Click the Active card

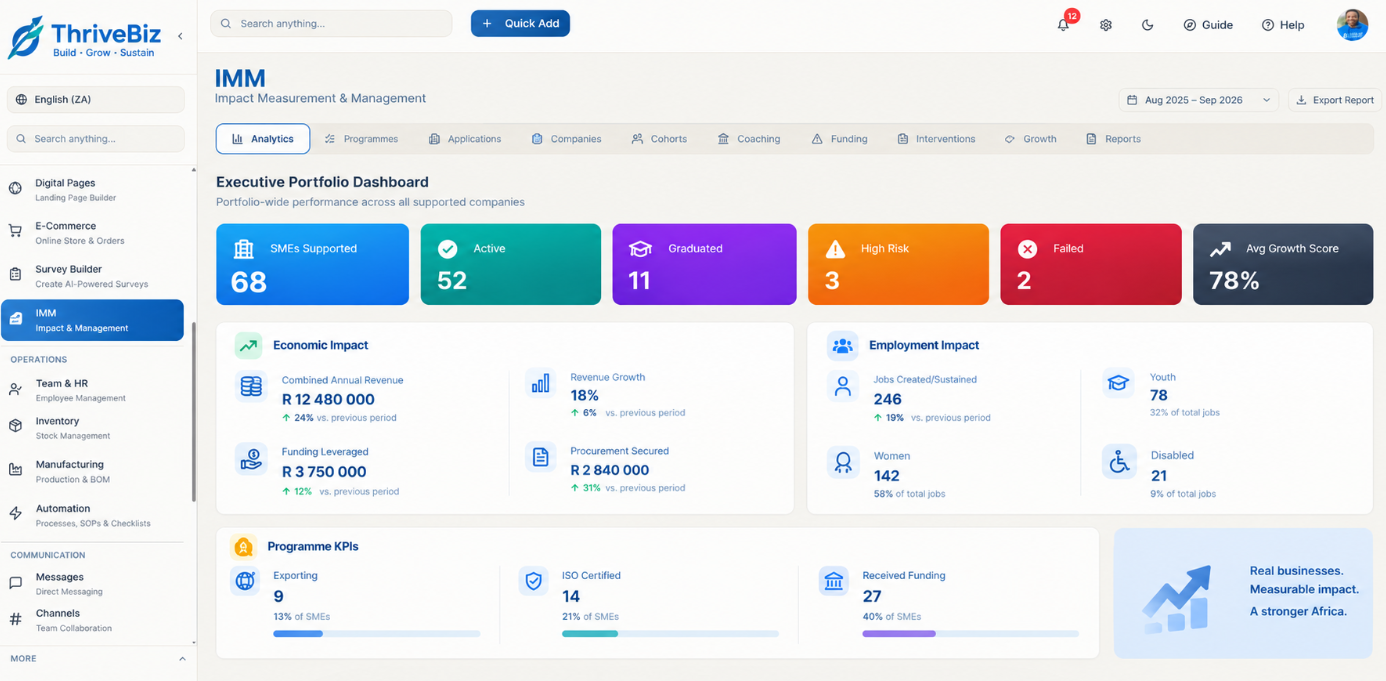[511, 264]
